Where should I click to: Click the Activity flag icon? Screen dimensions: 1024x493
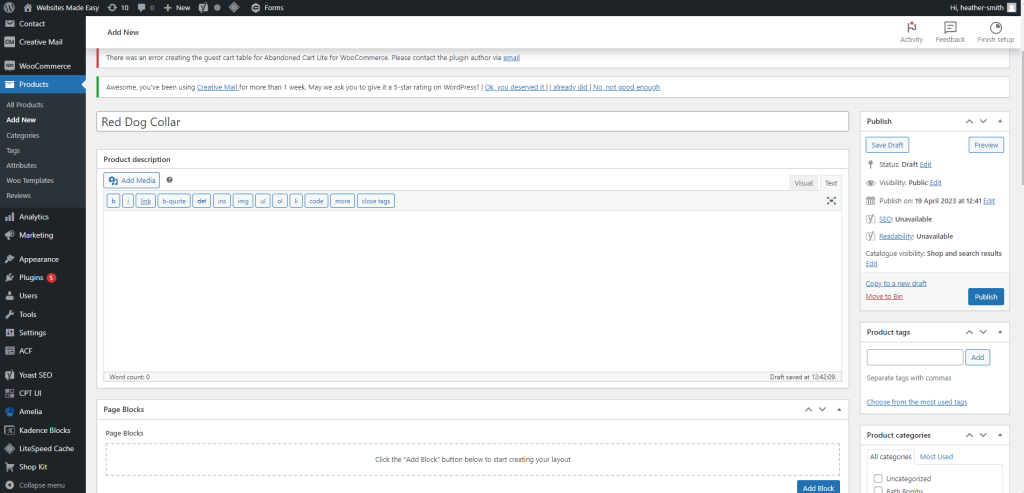point(911,28)
